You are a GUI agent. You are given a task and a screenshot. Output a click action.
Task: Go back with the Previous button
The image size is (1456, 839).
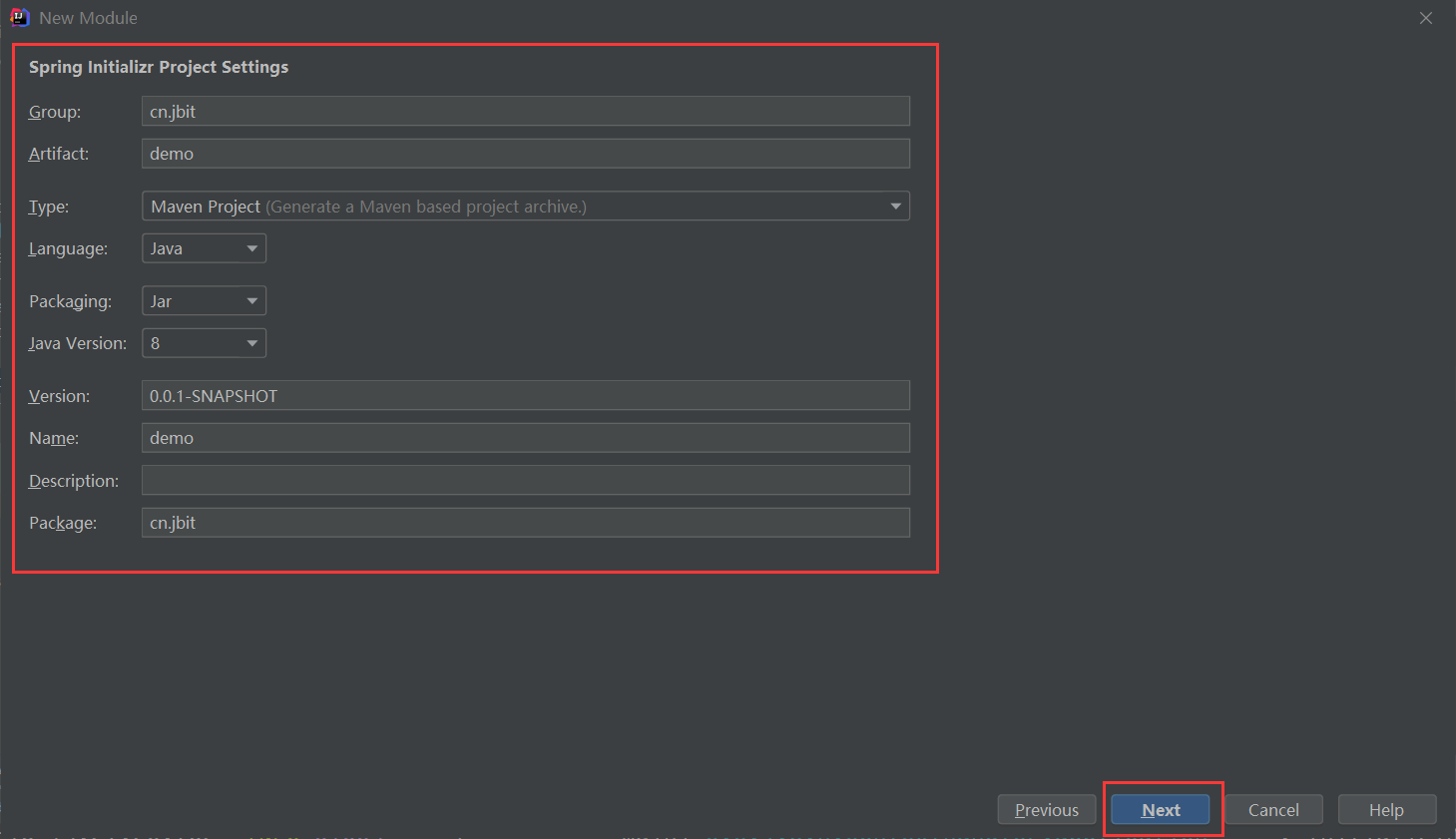tap(1047, 810)
